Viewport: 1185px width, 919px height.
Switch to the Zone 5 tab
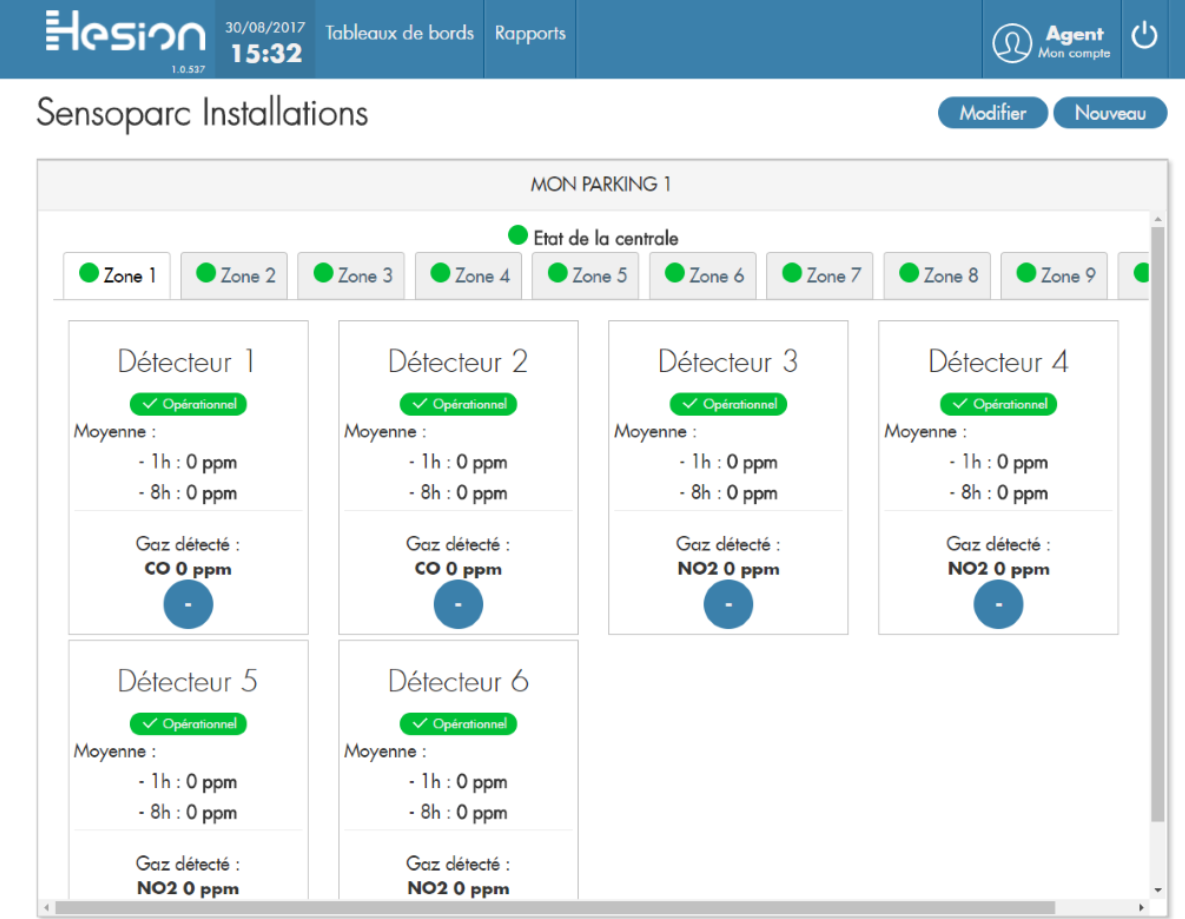coord(586,275)
